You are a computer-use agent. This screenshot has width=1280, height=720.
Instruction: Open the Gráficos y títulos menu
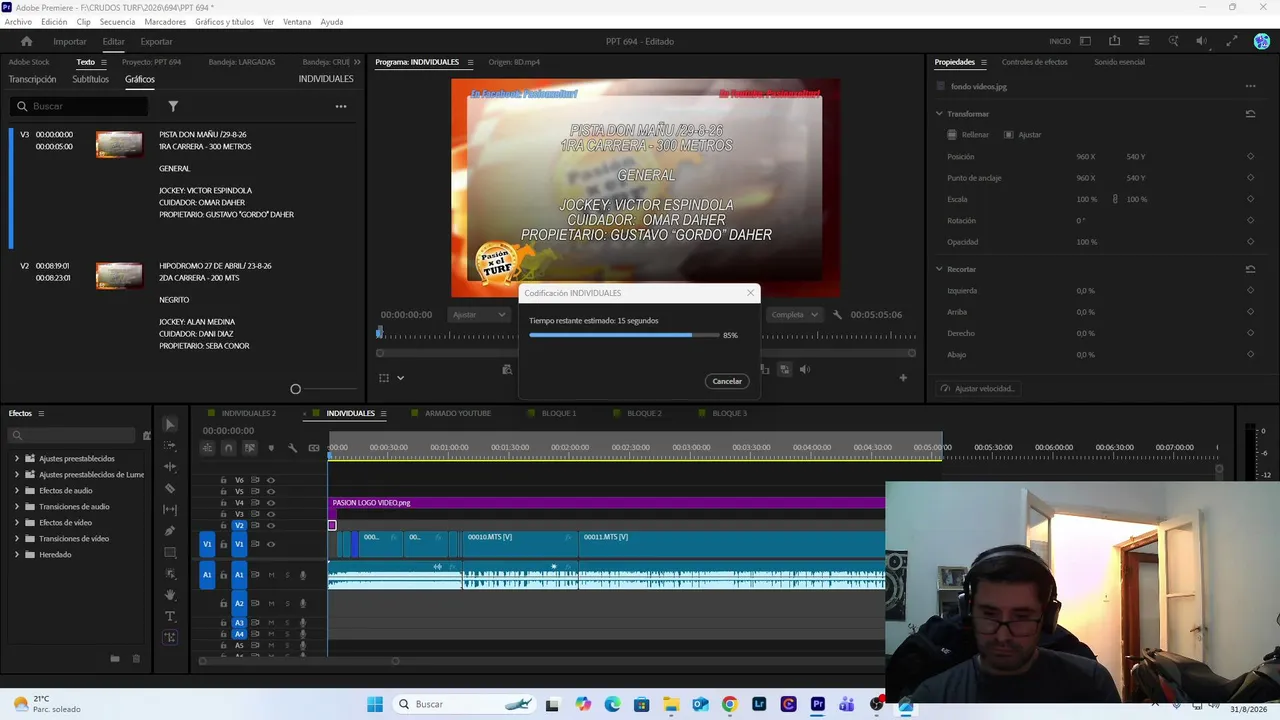click(x=224, y=22)
